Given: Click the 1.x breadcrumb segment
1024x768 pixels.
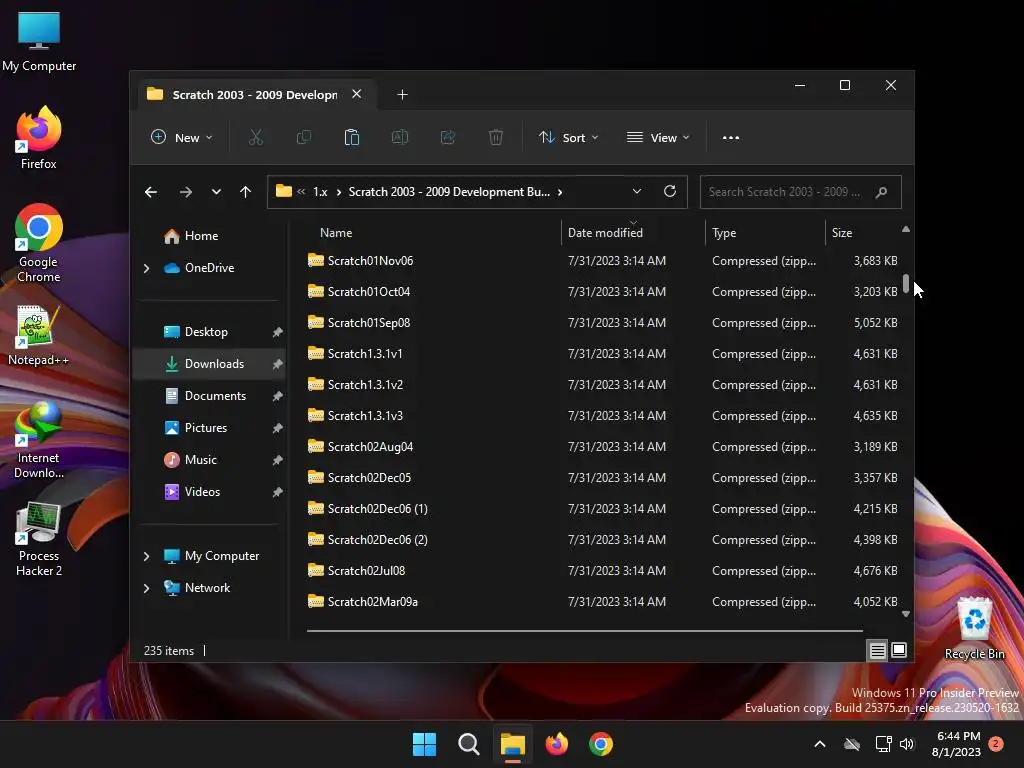Looking at the screenshot, I should pos(320,192).
